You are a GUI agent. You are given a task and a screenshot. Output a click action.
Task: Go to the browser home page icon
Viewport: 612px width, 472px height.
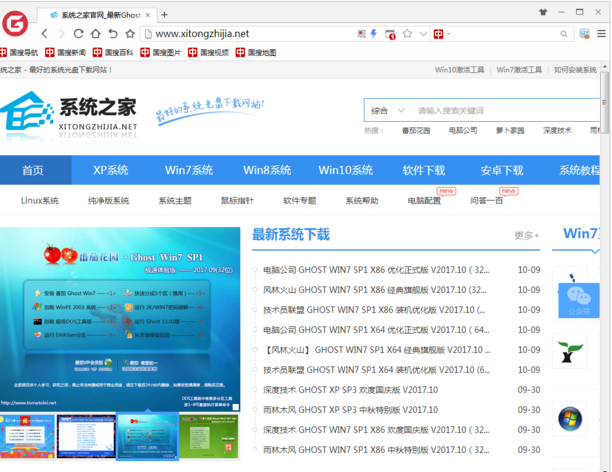[x=96, y=34]
